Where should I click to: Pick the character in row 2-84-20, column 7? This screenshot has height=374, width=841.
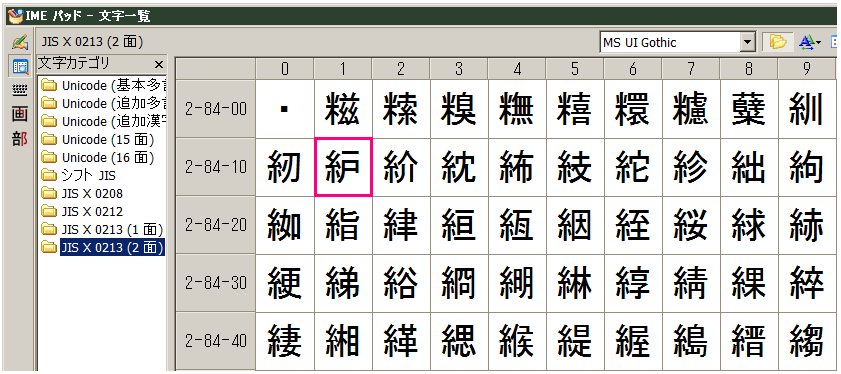pos(691,225)
